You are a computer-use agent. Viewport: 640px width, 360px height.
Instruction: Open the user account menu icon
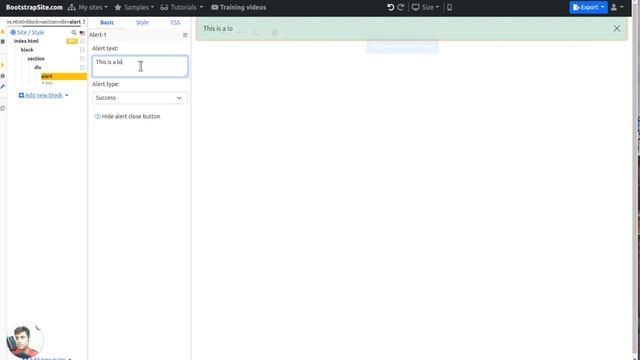(x=617, y=7)
